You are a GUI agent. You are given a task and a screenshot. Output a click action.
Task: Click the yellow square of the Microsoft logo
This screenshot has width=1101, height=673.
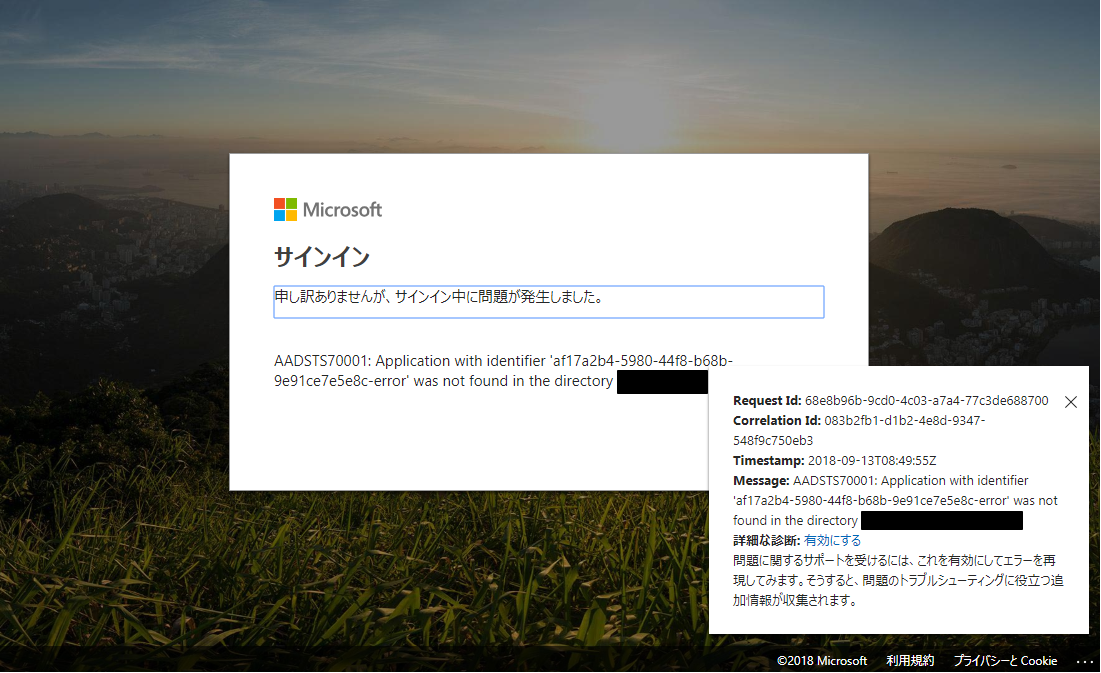[291, 215]
